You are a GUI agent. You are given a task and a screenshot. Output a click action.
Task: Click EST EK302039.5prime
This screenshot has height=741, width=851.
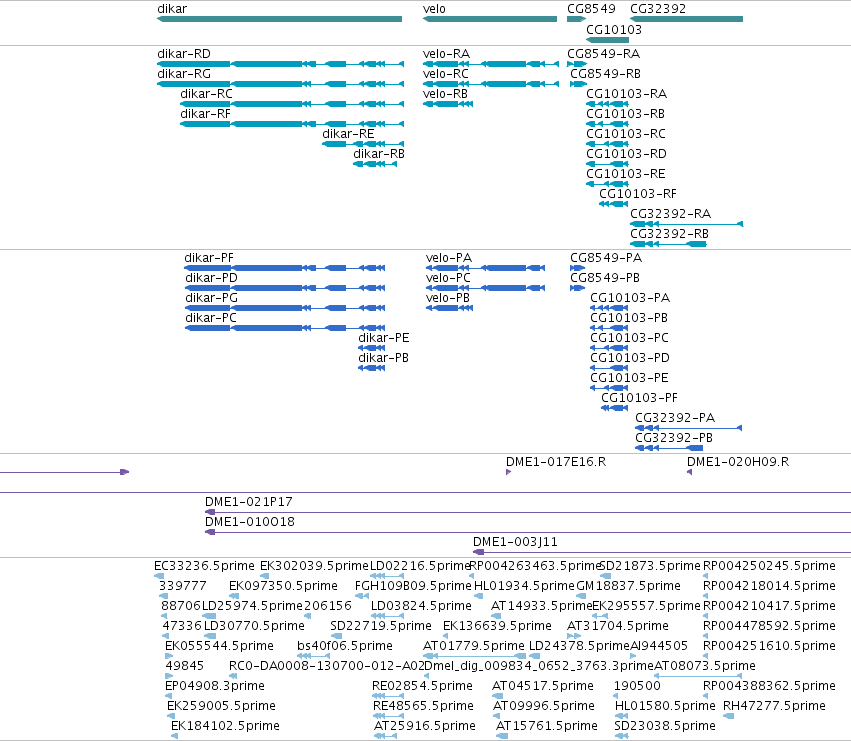tap(264, 577)
